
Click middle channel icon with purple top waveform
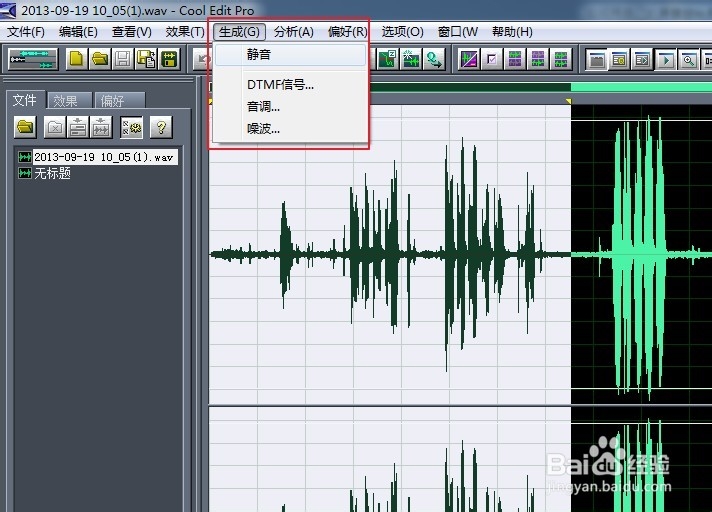click(x=538, y=59)
